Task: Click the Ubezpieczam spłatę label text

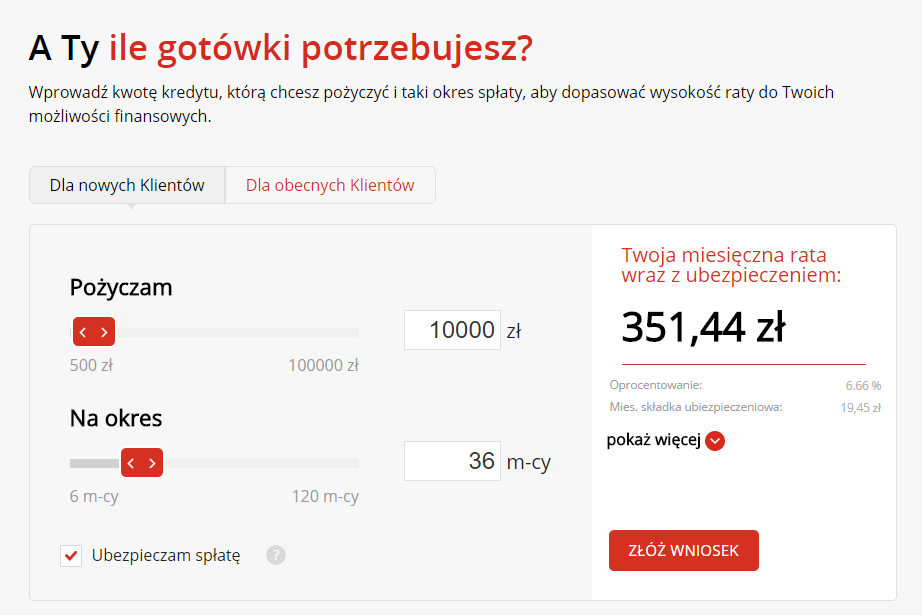Action: 166,555
